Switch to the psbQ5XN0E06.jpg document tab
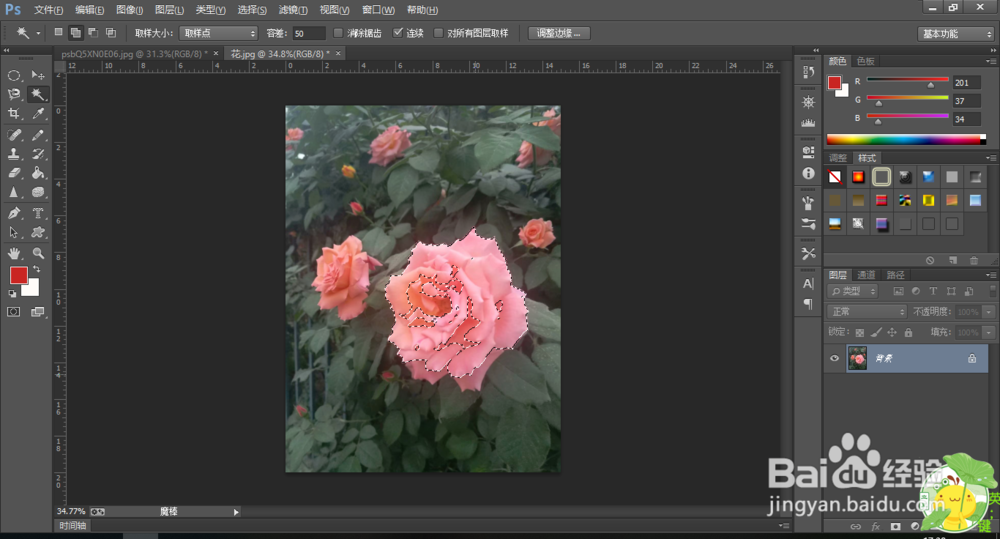The height and width of the screenshot is (539, 1000). click(x=135, y=54)
